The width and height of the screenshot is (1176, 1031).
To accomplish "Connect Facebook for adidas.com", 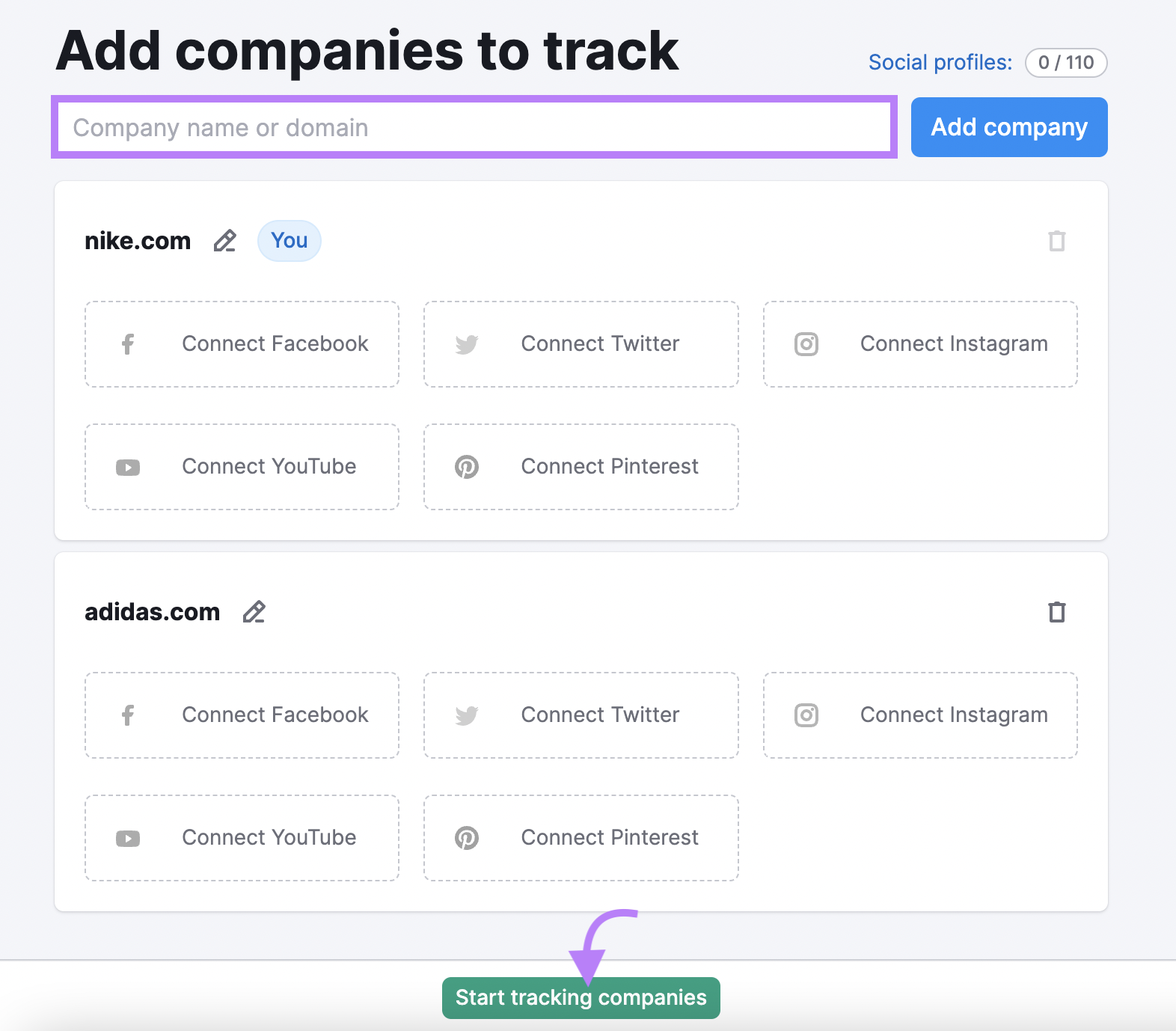I will click(242, 715).
